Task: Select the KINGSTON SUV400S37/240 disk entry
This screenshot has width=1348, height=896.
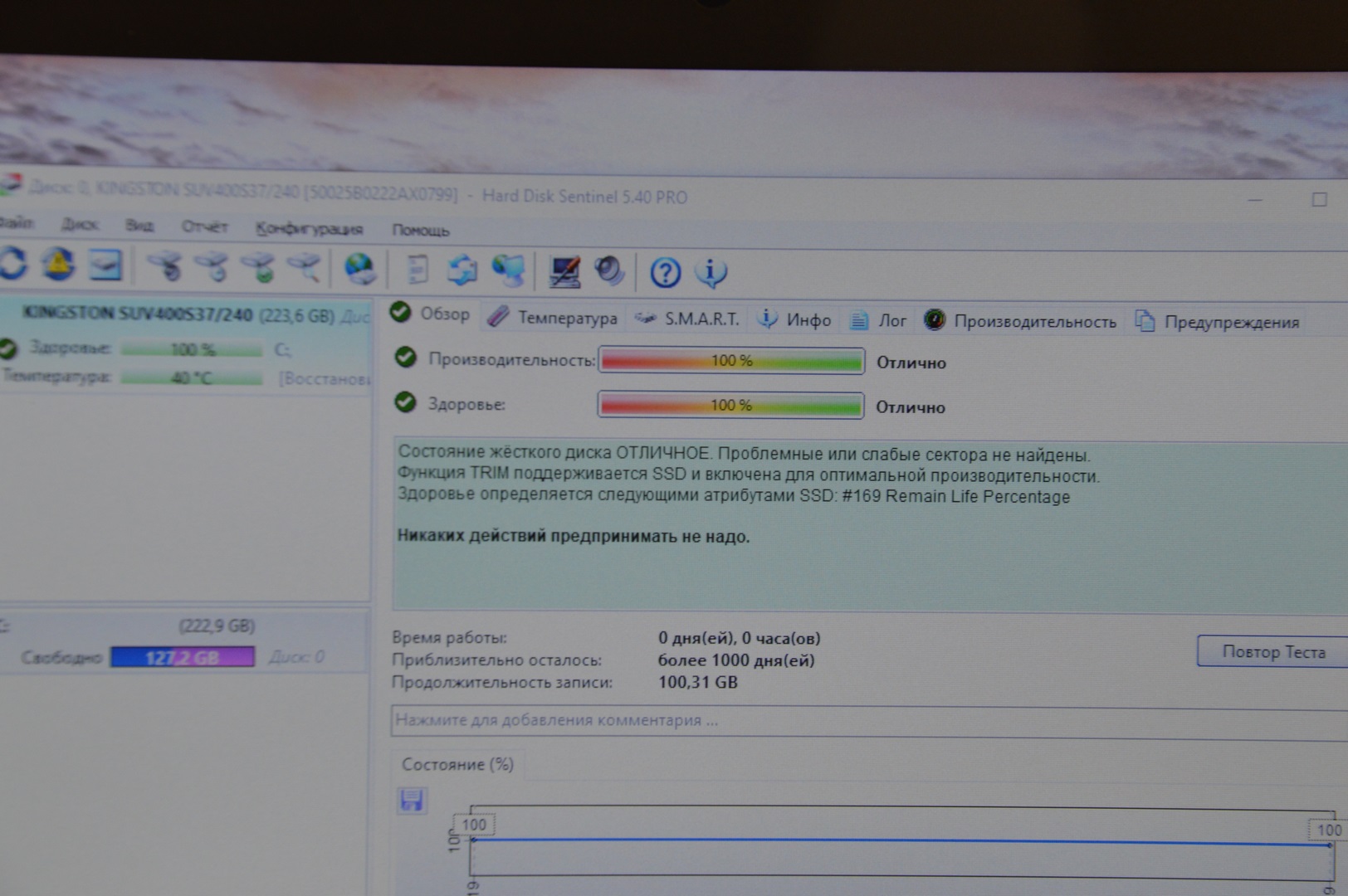Action: 138,314
